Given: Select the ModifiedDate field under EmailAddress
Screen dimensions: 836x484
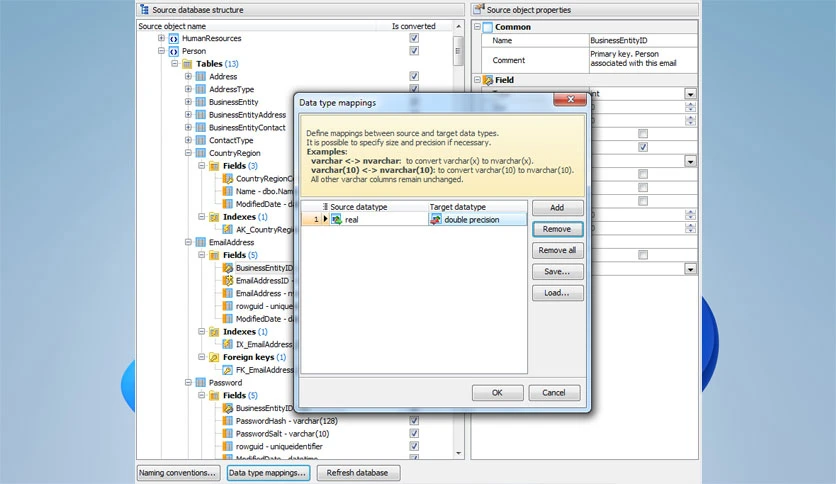Looking at the screenshot, I should pyautogui.click(x=264, y=319).
